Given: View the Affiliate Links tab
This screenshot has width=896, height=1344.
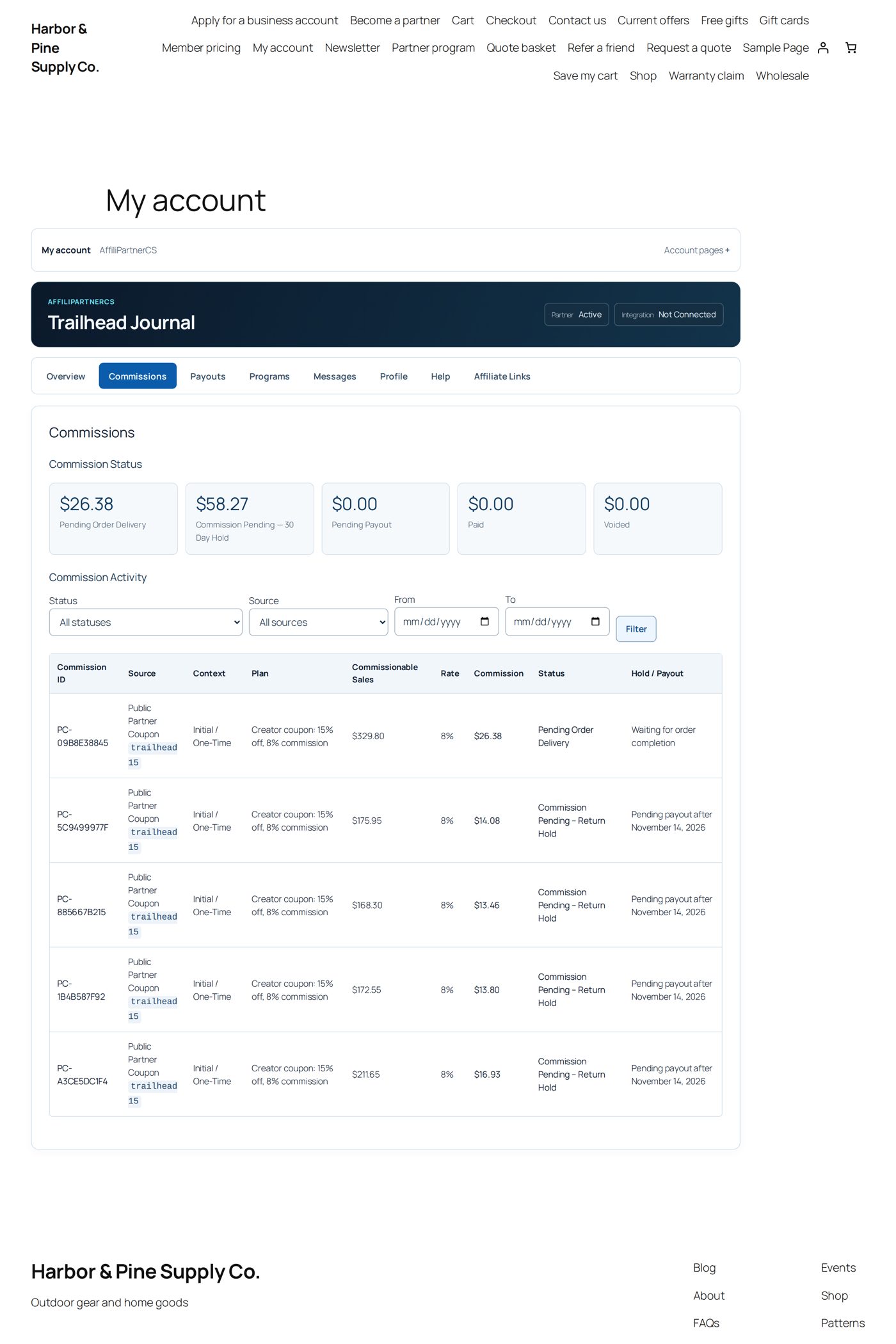Looking at the screenshot, I should (502, 376).
